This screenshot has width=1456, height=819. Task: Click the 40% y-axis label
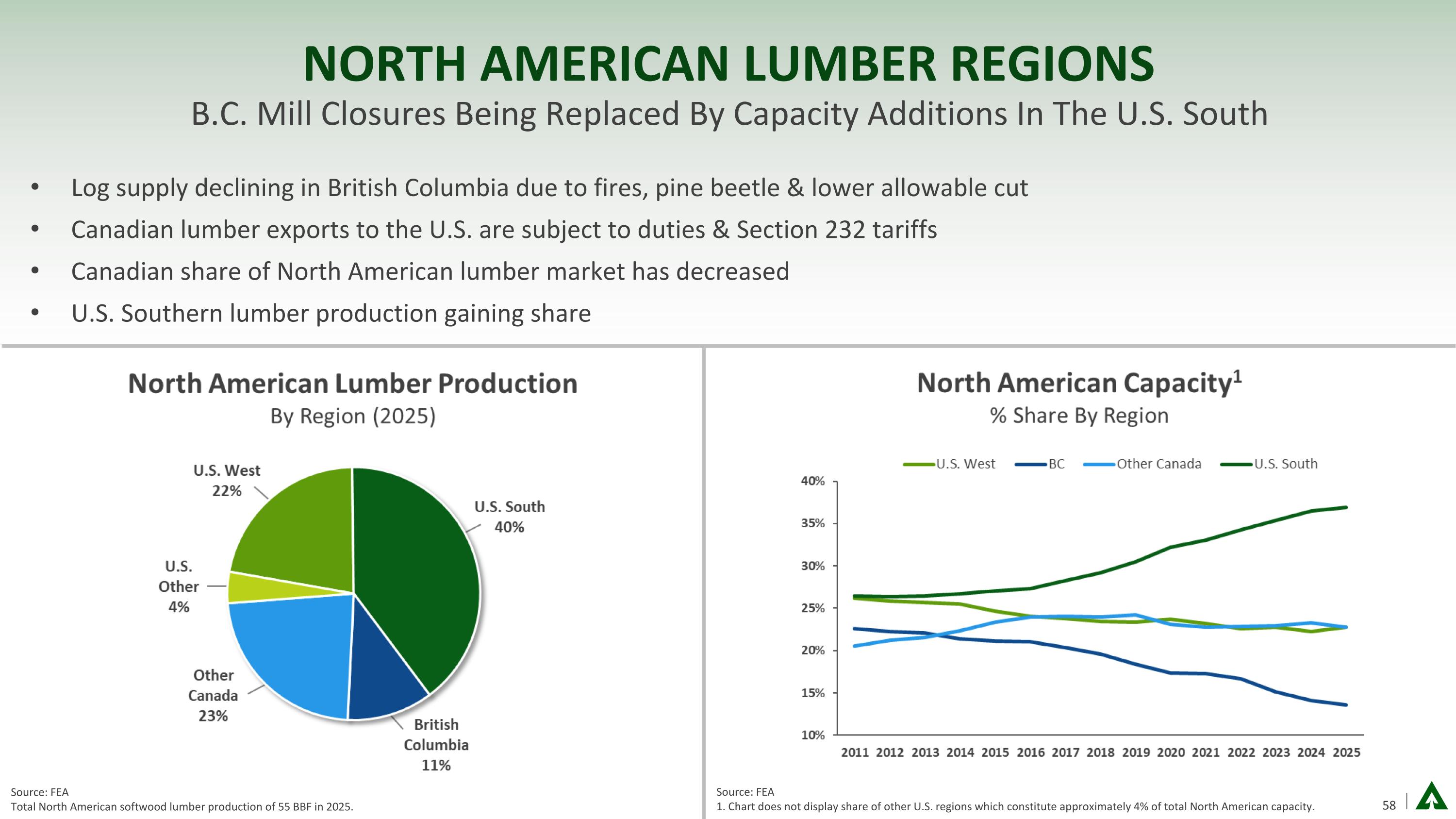(x=813, y=481)
